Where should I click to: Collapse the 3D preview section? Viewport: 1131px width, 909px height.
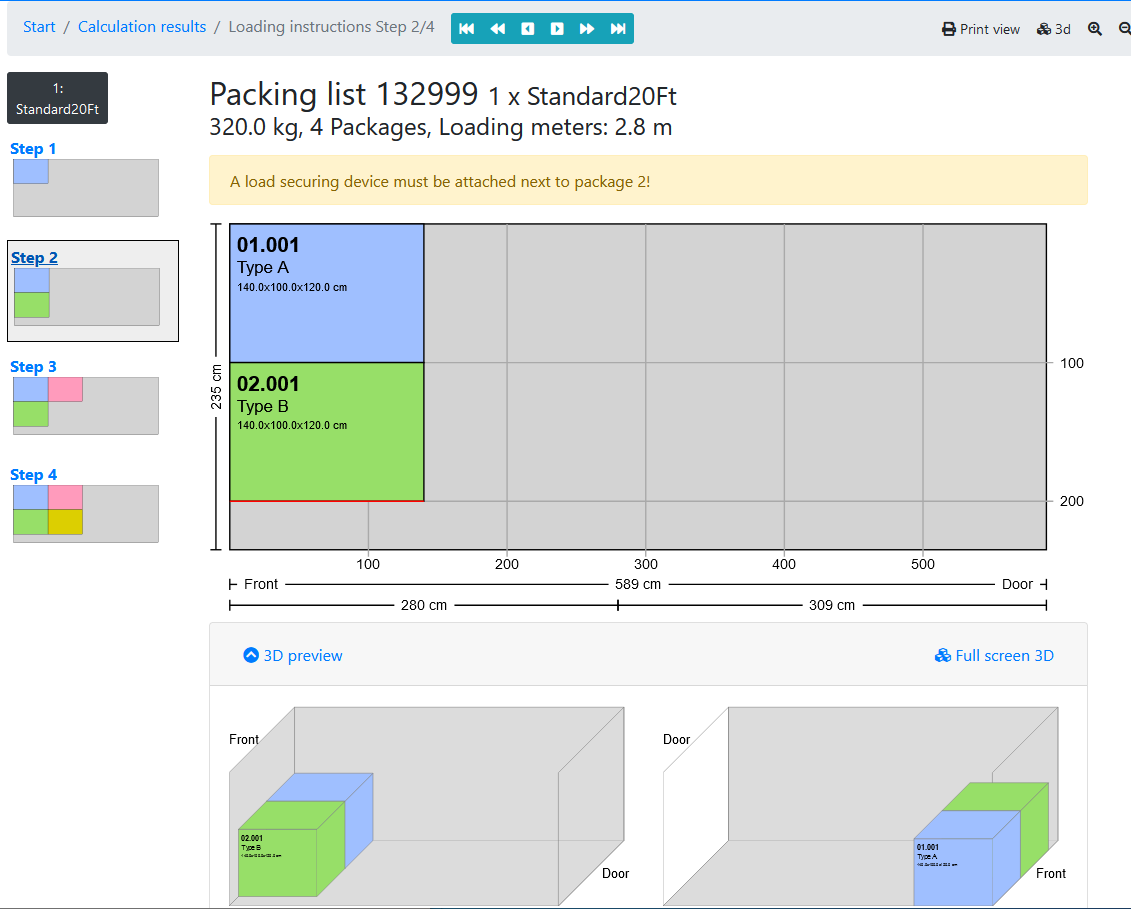292,655
